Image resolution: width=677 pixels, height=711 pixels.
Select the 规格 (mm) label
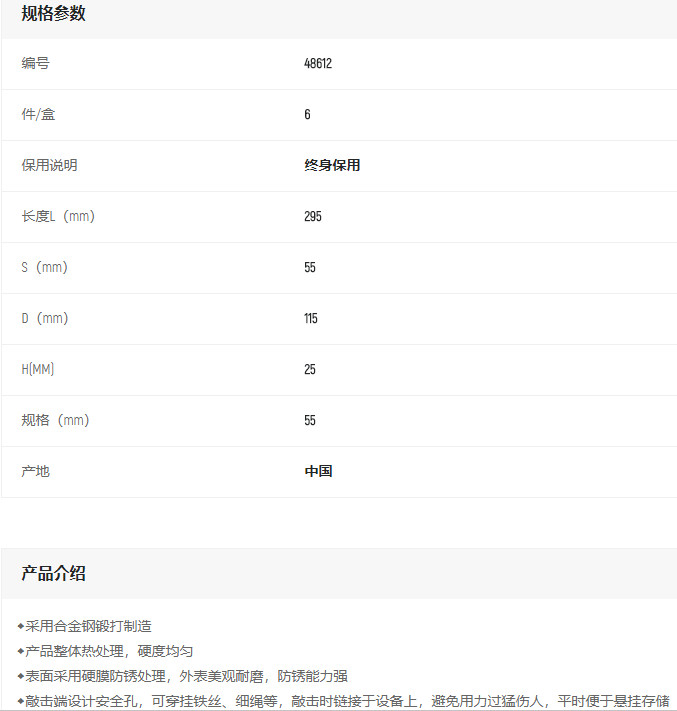tap(55, 420)
